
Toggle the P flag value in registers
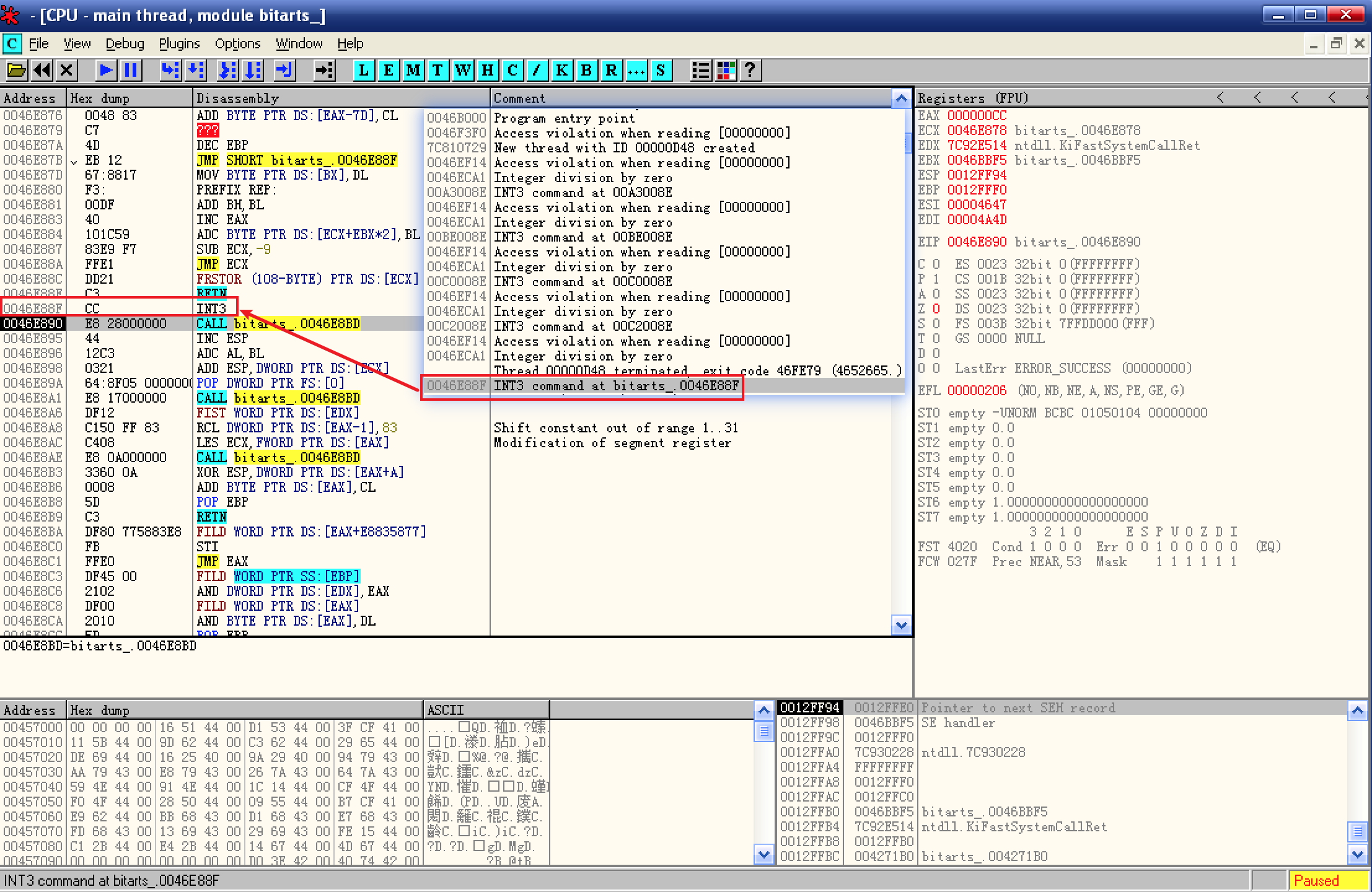coord(936,279)
